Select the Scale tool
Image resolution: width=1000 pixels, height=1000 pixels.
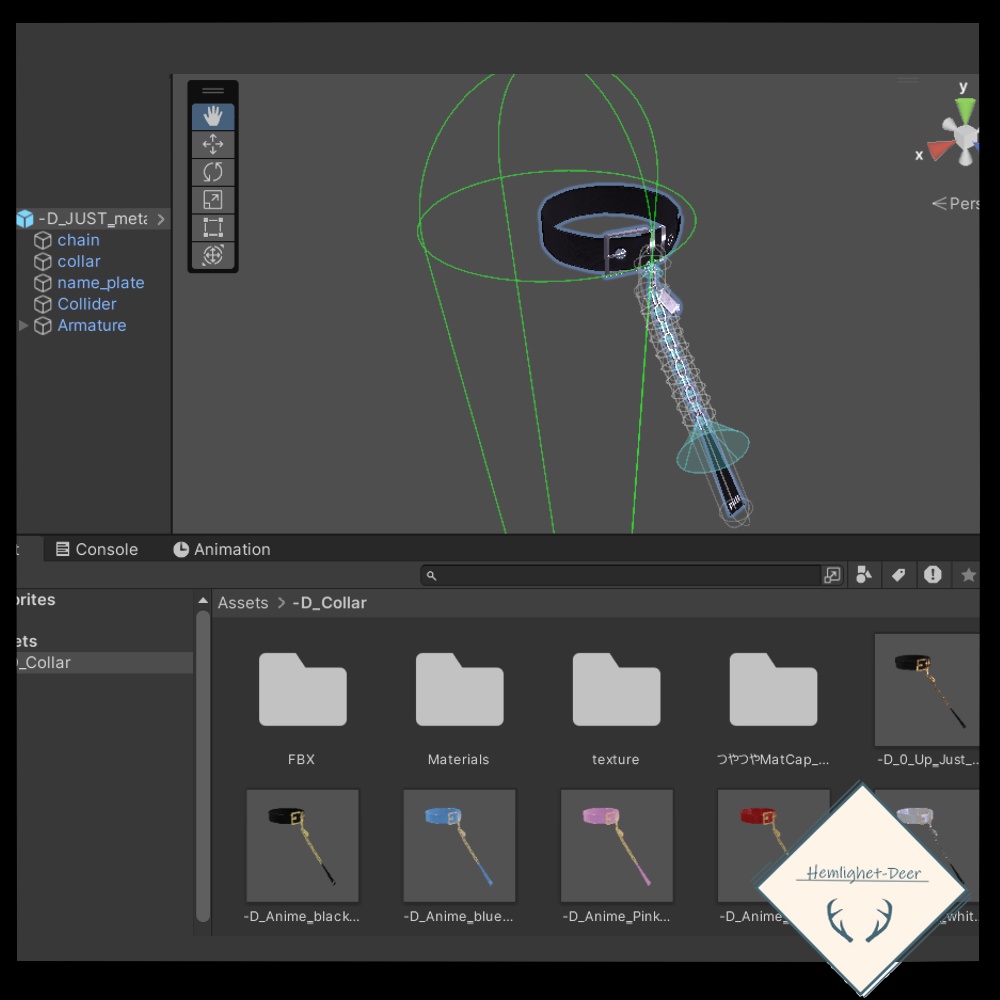click(x=213, y=200)
